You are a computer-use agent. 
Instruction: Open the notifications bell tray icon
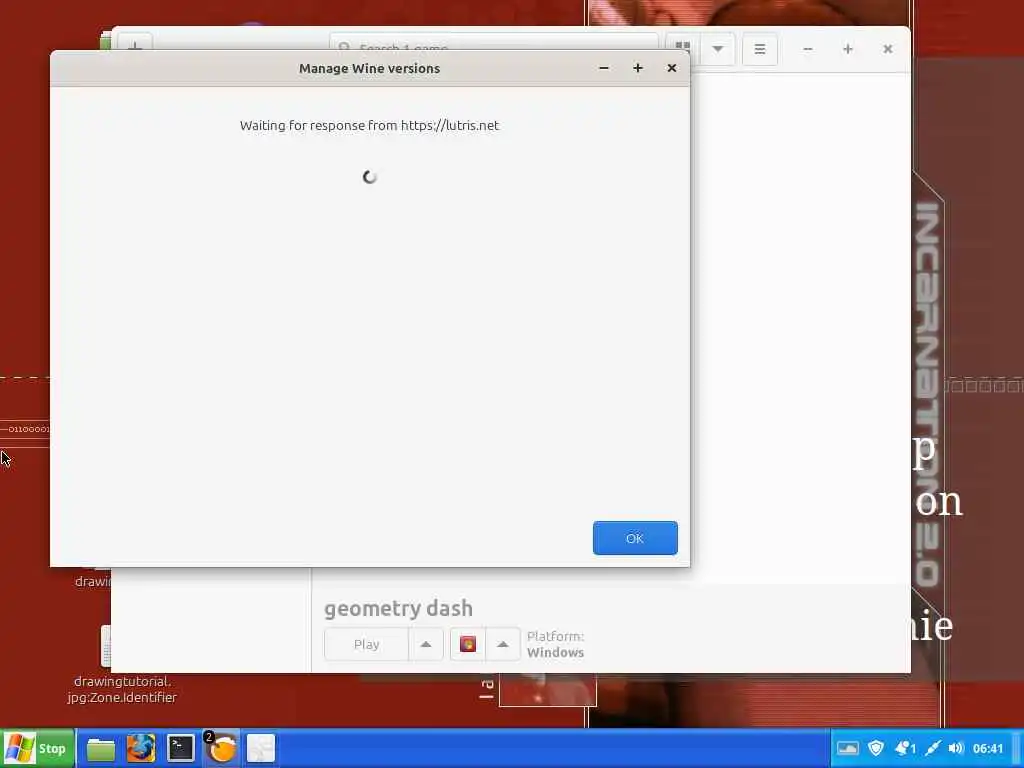[x=904, y=748]
